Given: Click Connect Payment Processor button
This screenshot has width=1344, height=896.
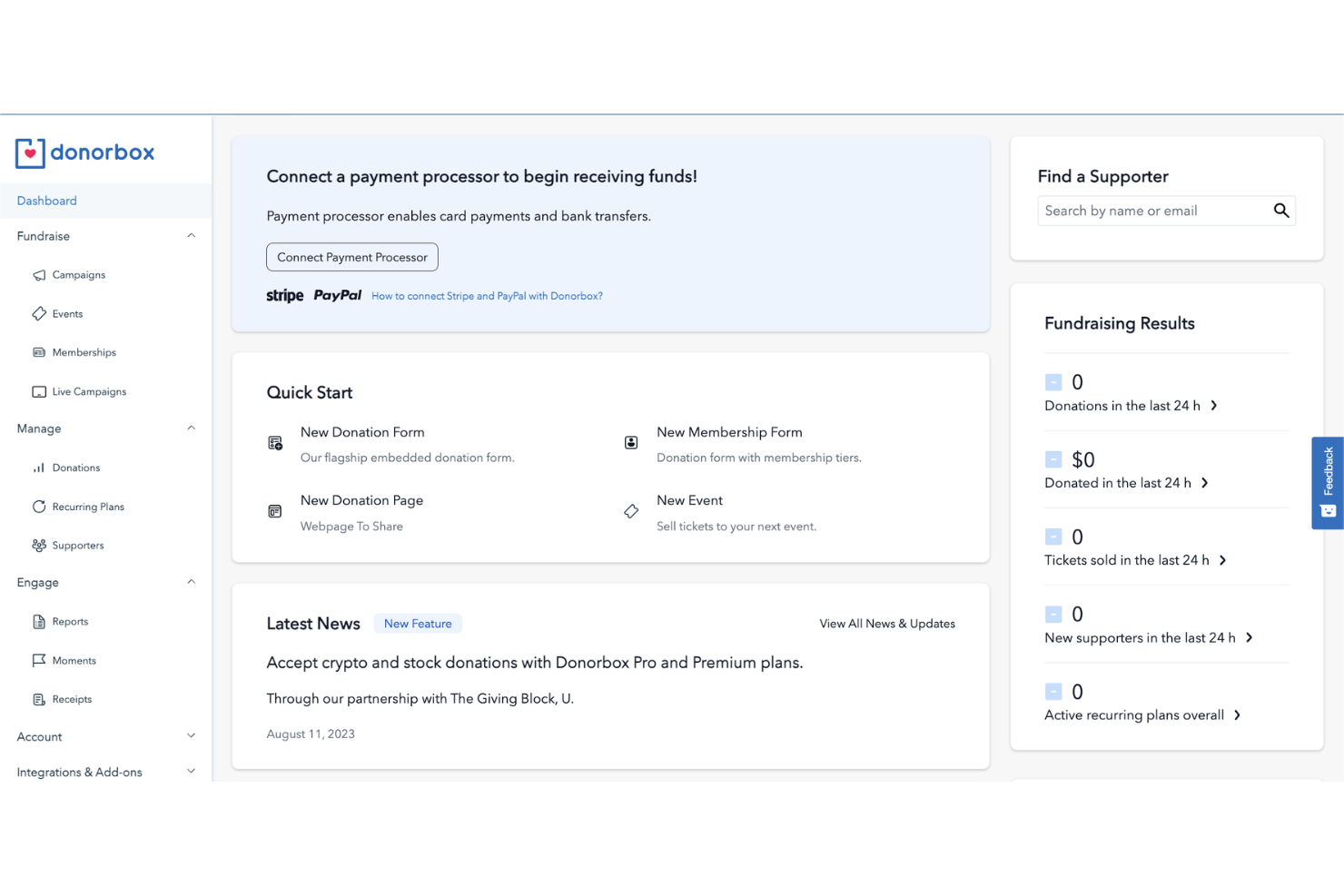Looking at the screenshot, I should click(x=351, y=257).
